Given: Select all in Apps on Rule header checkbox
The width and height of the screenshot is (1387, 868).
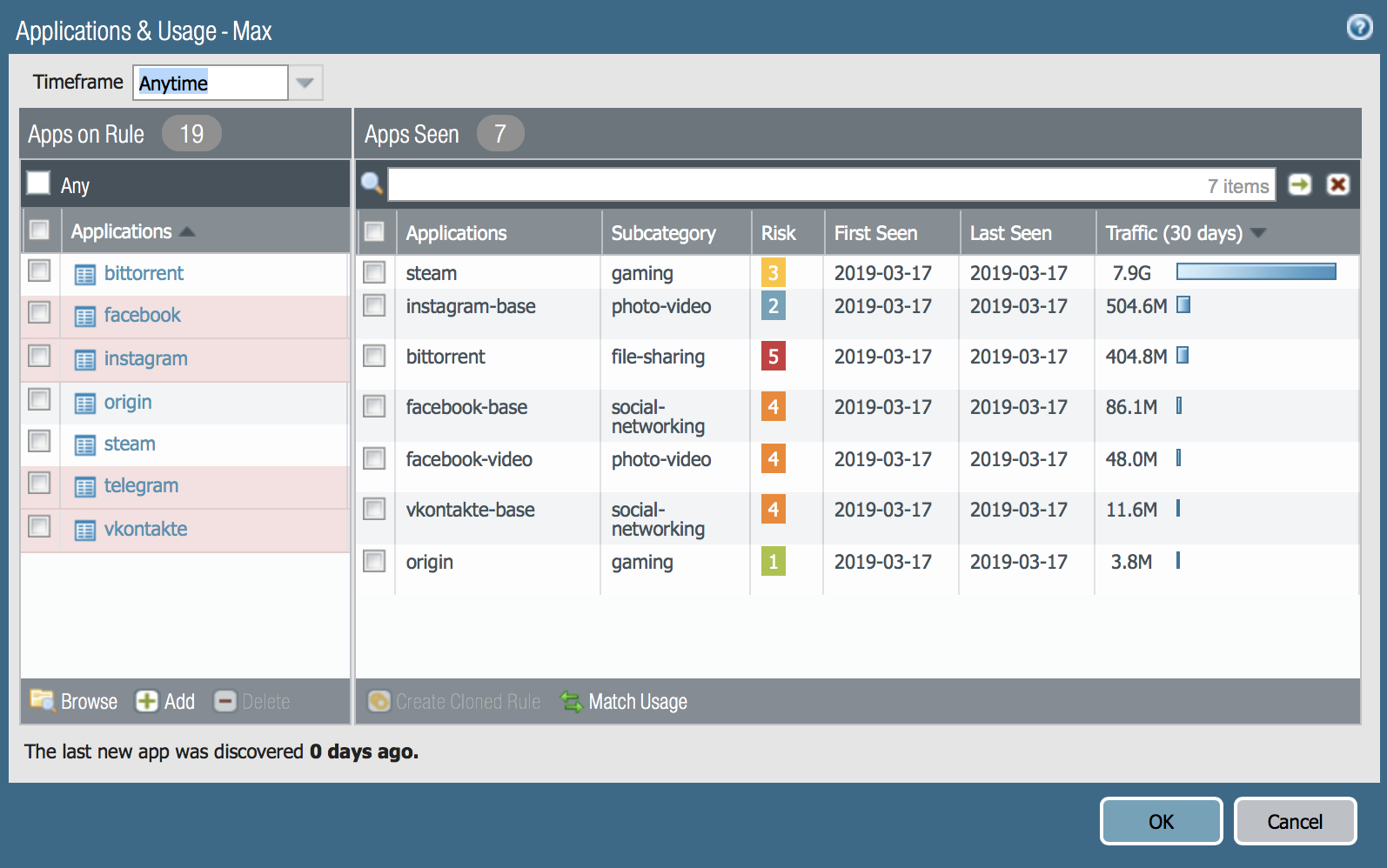Looking at the screenshot, I should [x=39, y=230].
